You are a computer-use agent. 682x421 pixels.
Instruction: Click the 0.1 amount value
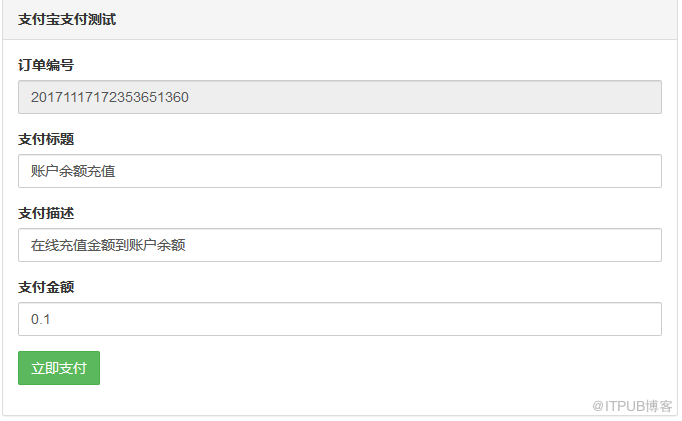click(41, 319)
